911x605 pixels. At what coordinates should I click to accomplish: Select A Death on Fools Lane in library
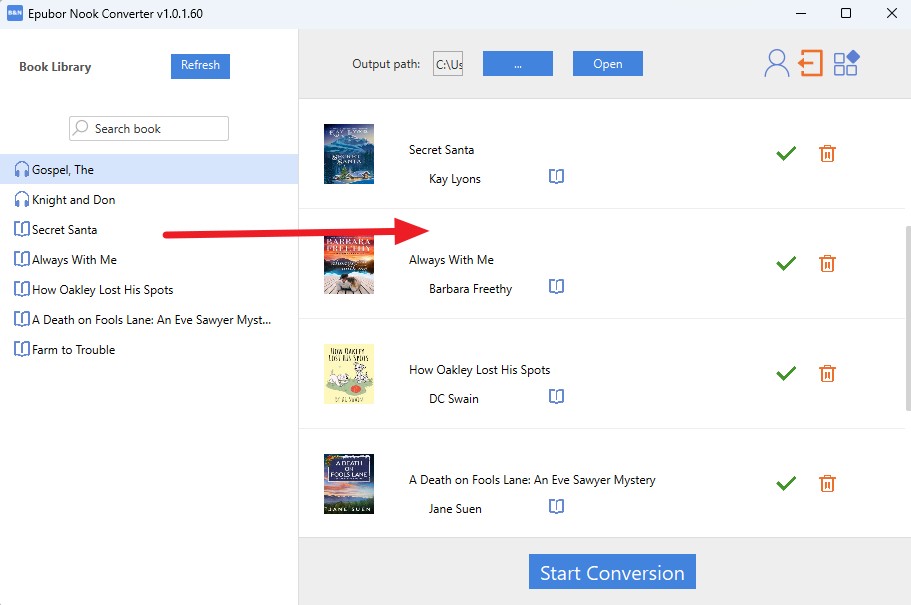coord(149,320)
